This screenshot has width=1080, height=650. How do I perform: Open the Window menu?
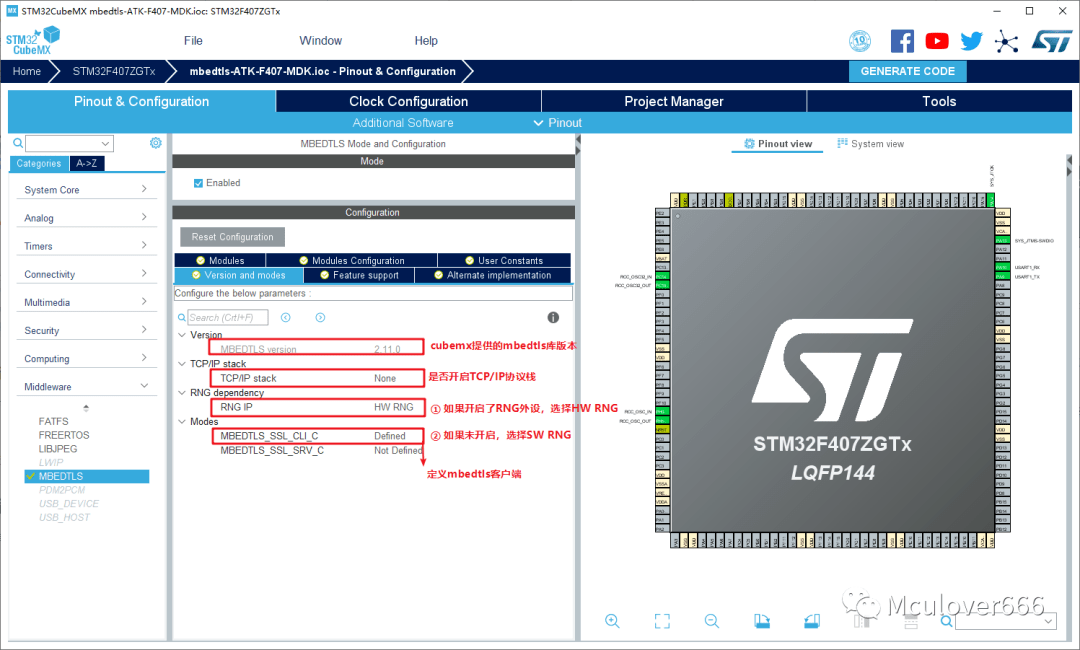pyautogui.click(x=320, y=40)
